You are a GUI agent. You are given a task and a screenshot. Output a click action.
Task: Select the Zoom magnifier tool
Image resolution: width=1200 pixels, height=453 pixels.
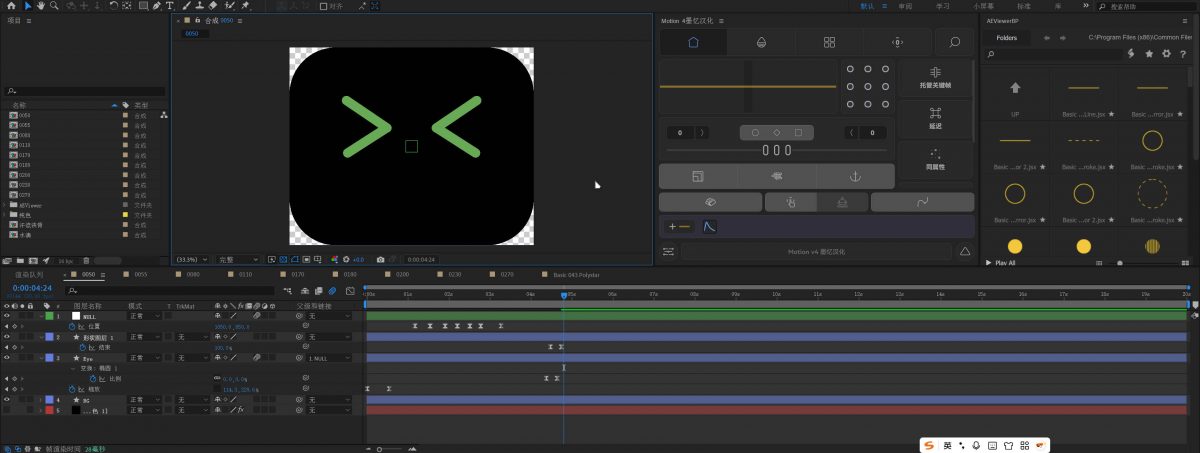(53, 5)
